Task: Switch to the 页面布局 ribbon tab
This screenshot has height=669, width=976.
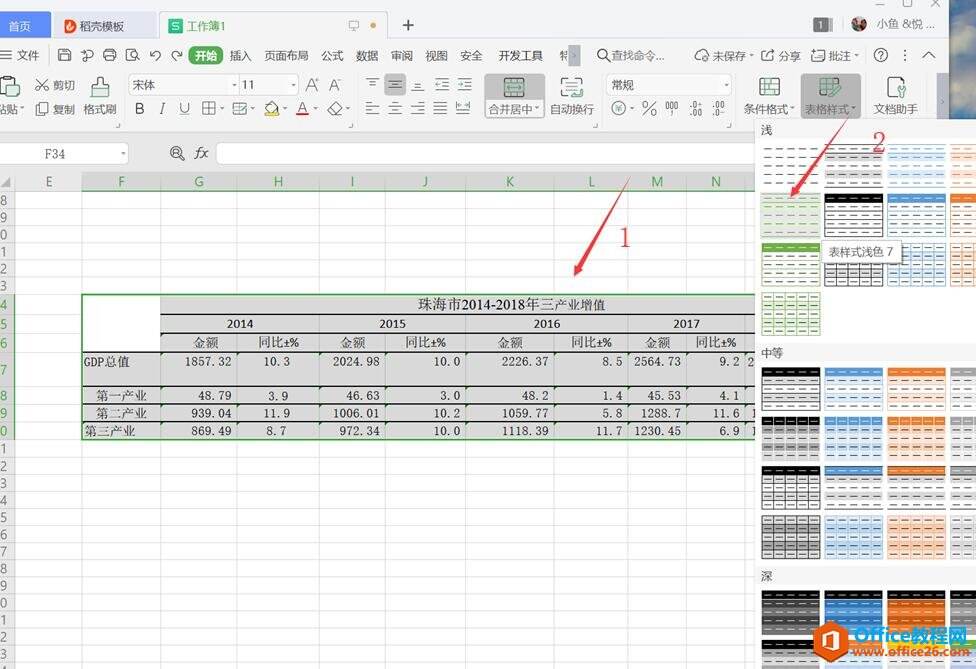Action: 286,55
